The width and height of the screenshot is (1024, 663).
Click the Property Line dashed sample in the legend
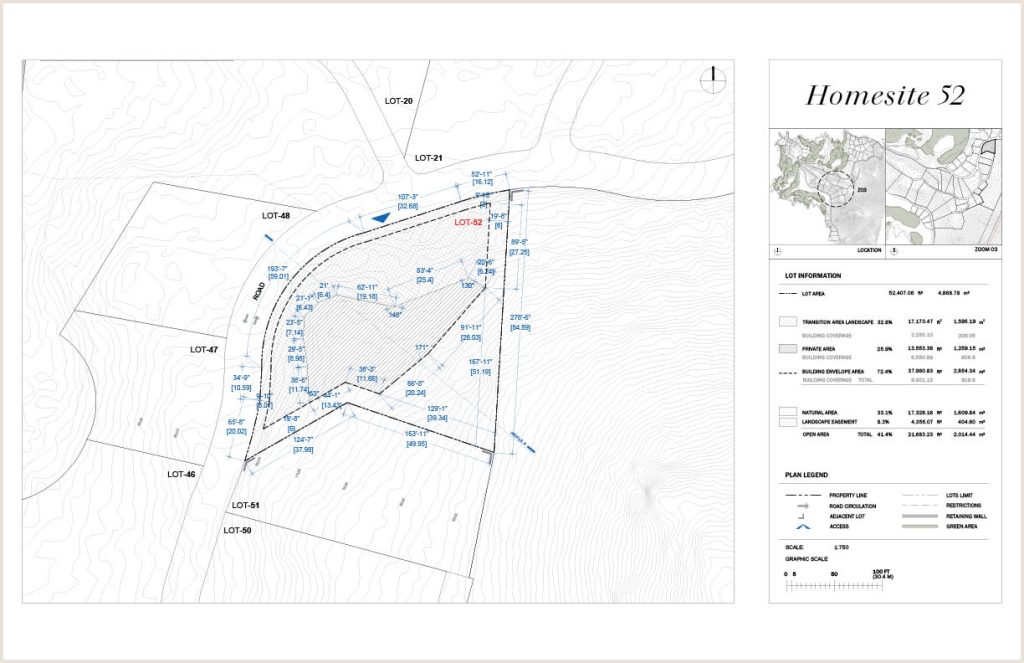click(x=802, y=494)
